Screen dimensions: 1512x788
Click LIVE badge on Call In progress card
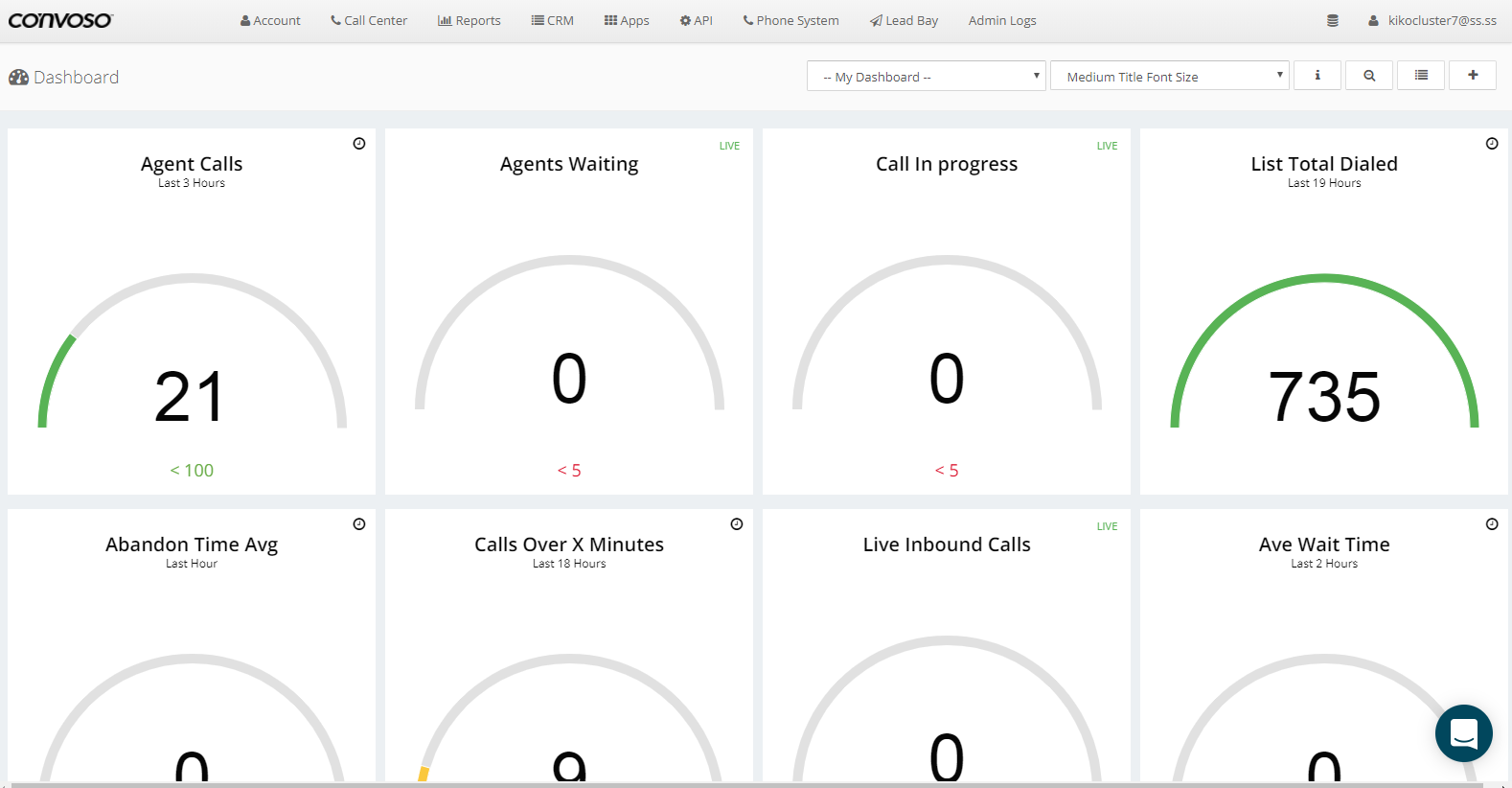1108,146
